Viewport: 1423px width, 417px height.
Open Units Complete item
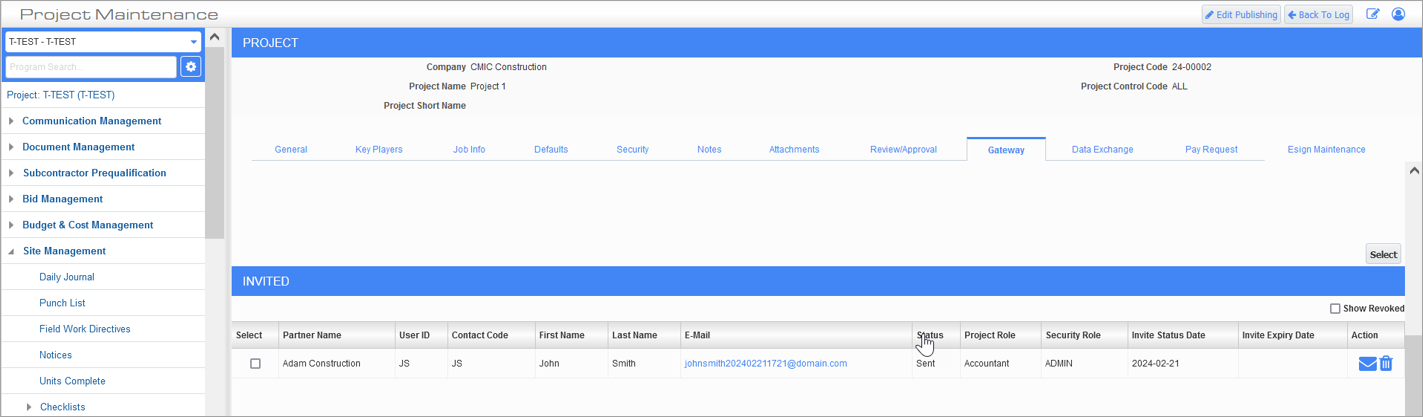point(72,381)
